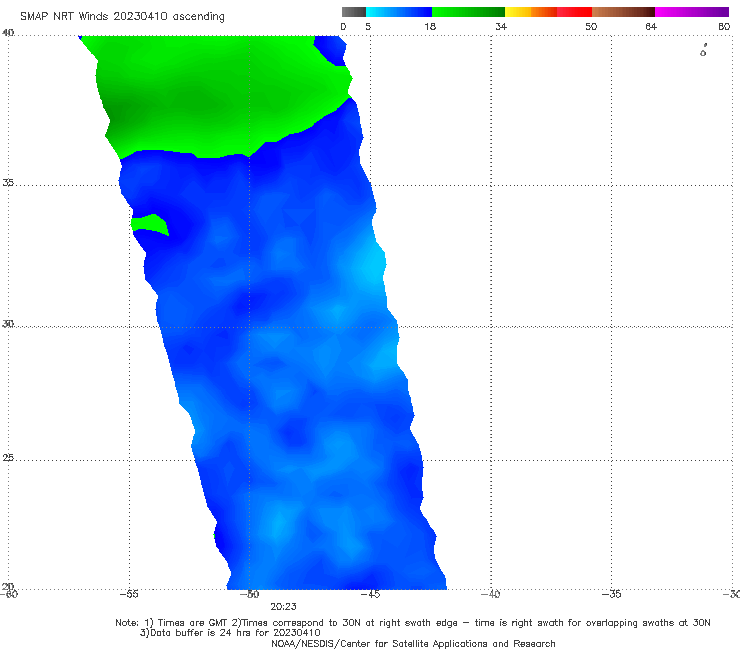Click the magenta-purple 64-80 colorbar segment

(692, 12)
